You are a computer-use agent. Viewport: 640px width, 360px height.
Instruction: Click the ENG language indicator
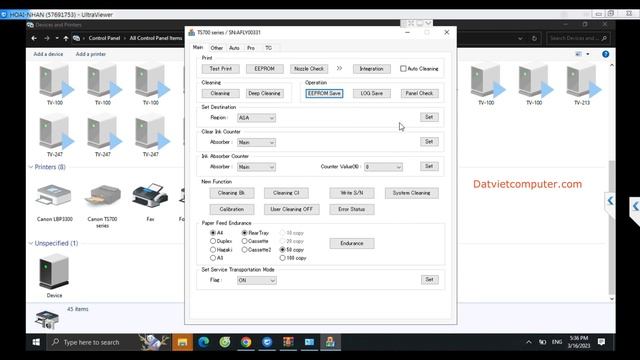point(557,342)
